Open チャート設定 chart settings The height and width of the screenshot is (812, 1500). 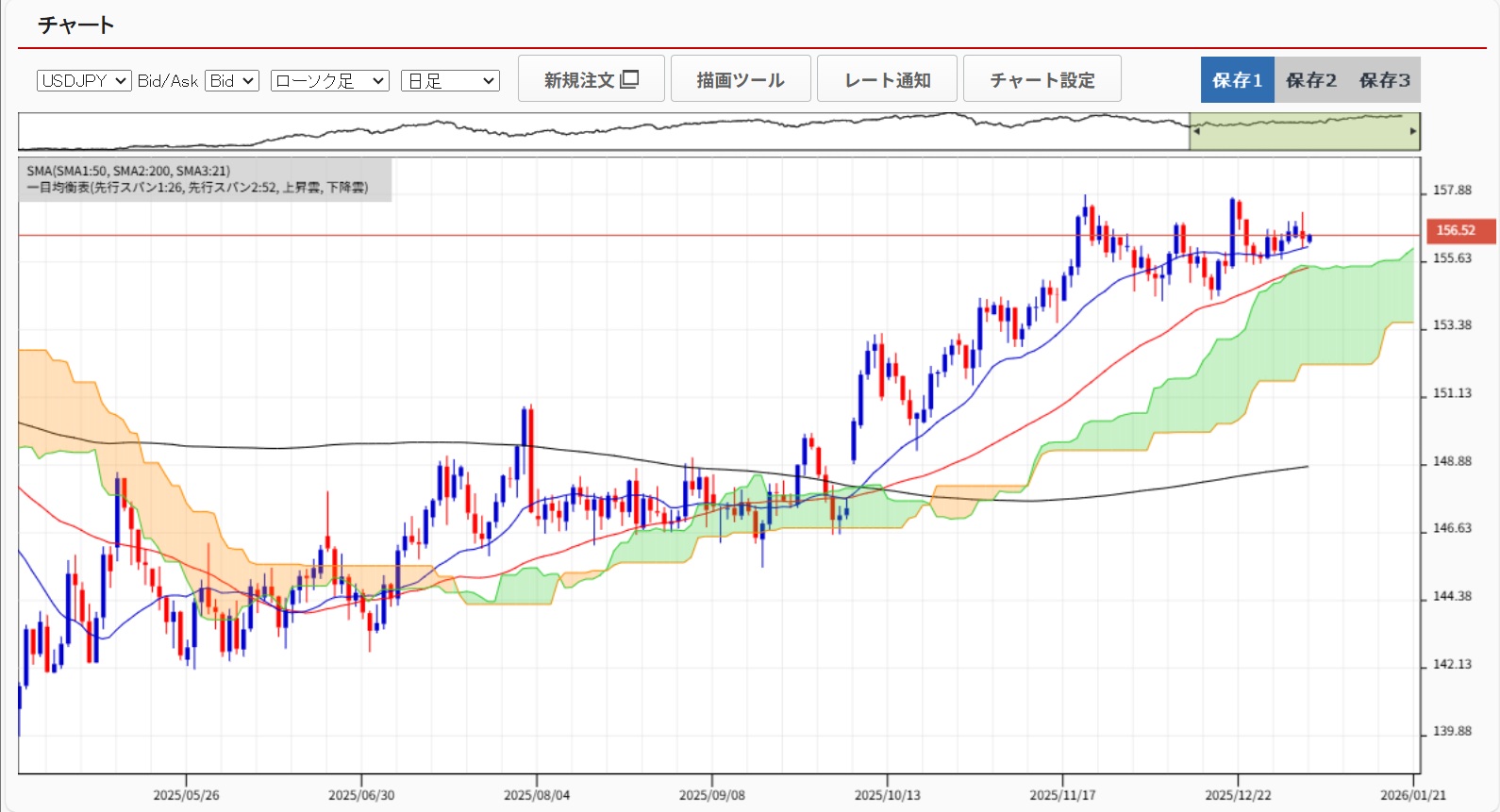pos(1042,79)
